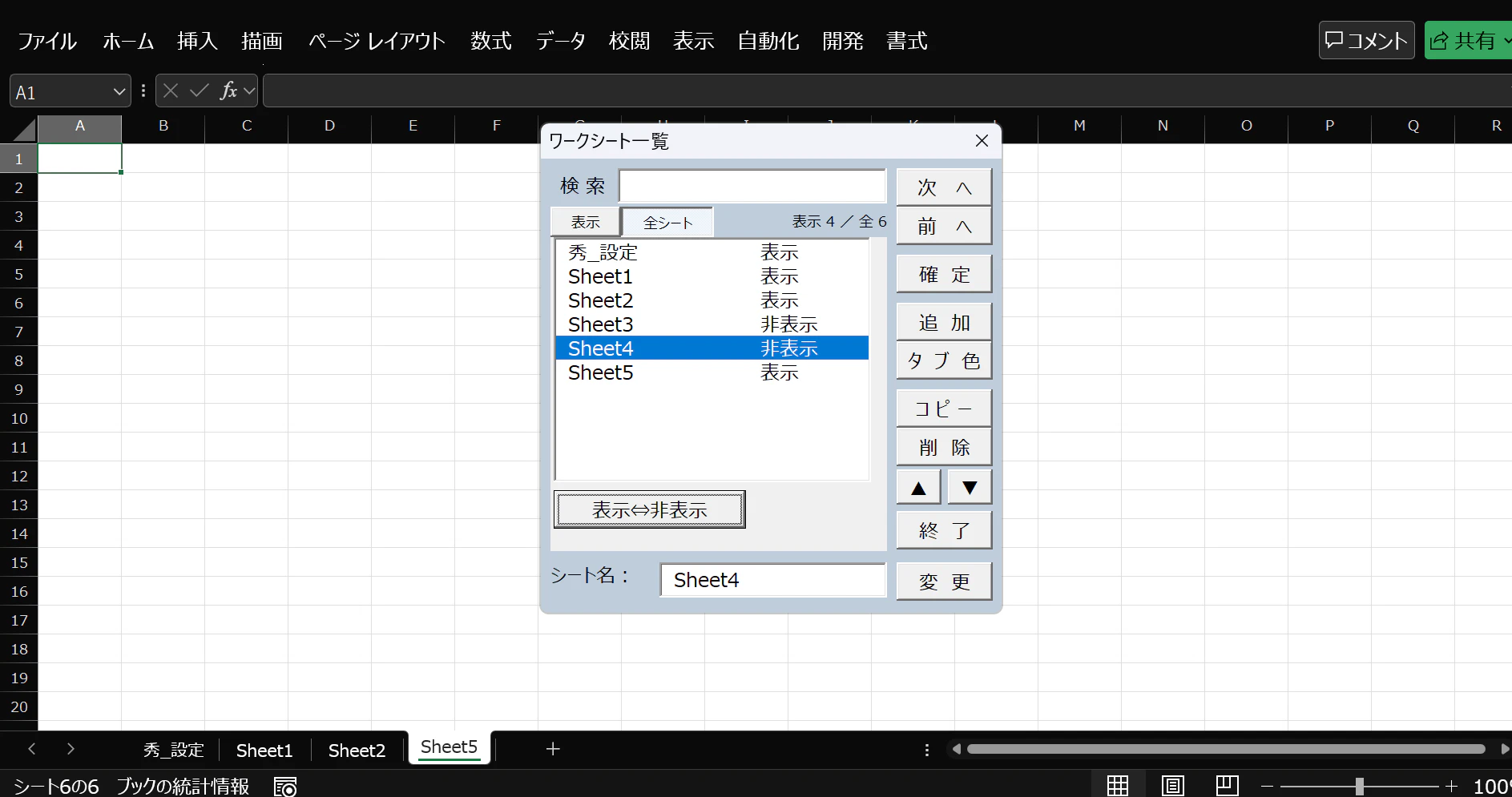Viewport: 1512px width, 797px height.
Task: Click the formula bar three-dot handle
Action: pos(143,91)
